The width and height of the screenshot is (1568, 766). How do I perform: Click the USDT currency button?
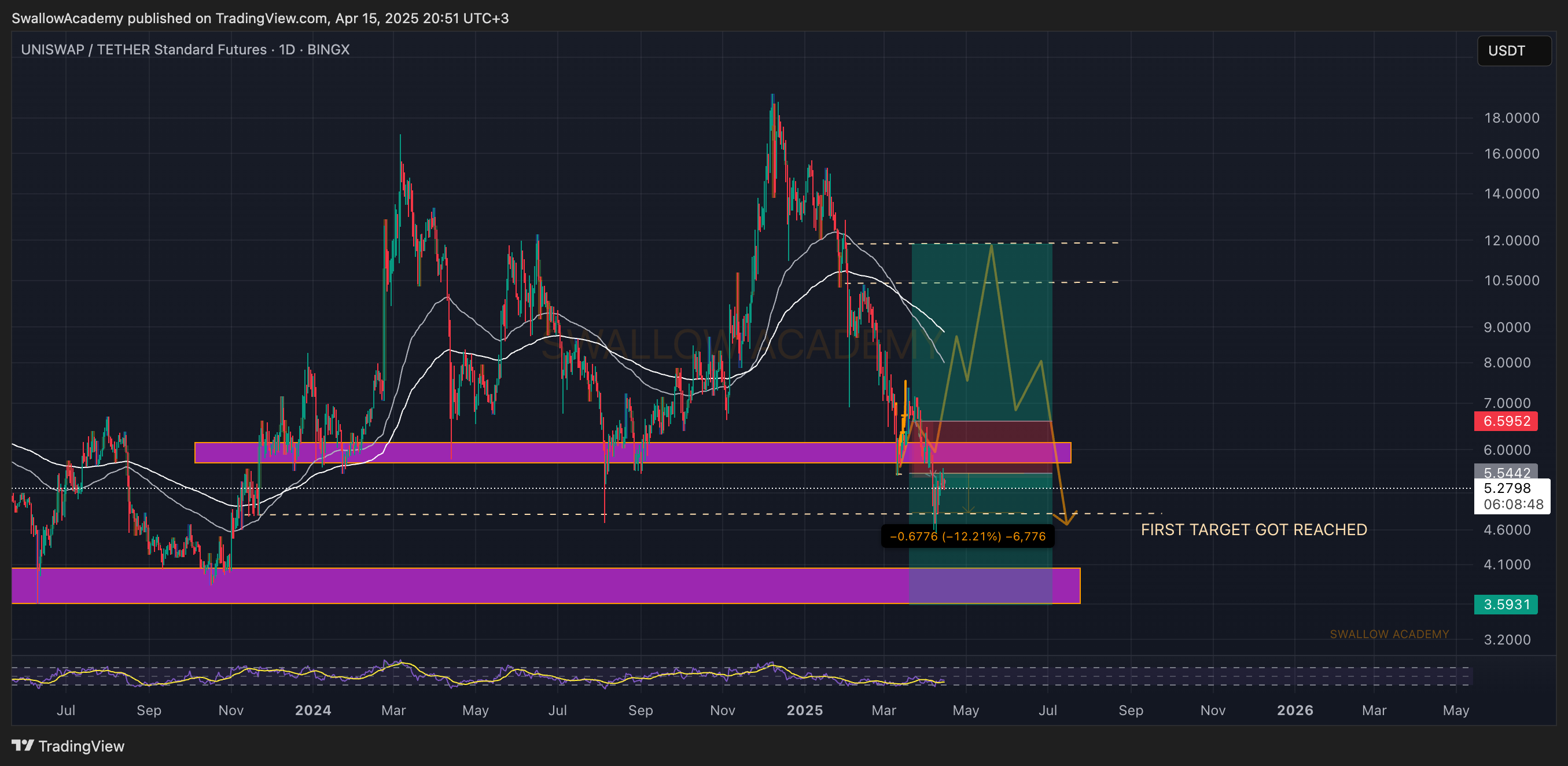(x=1513, y=50)
